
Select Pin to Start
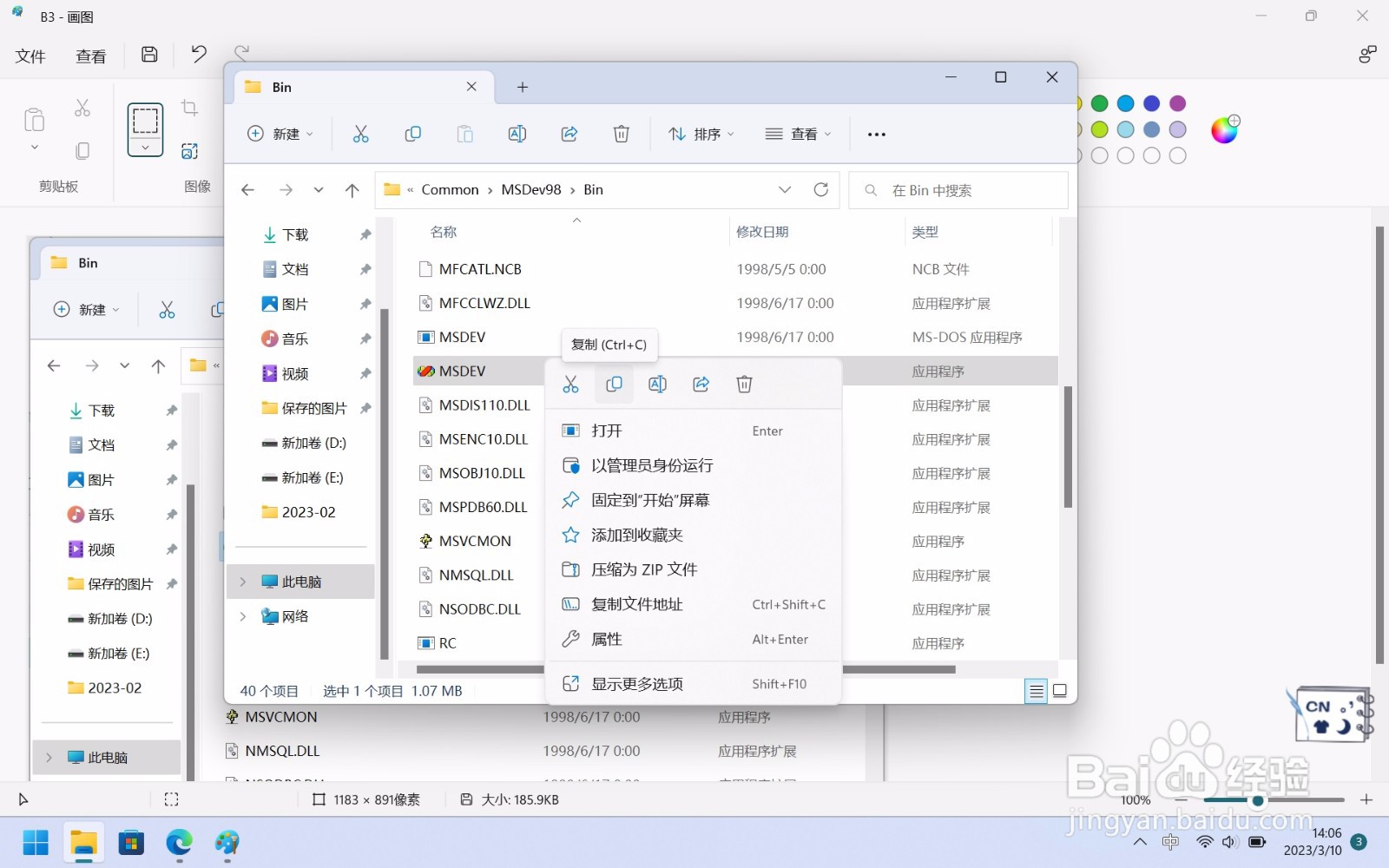tap(693, 500)
